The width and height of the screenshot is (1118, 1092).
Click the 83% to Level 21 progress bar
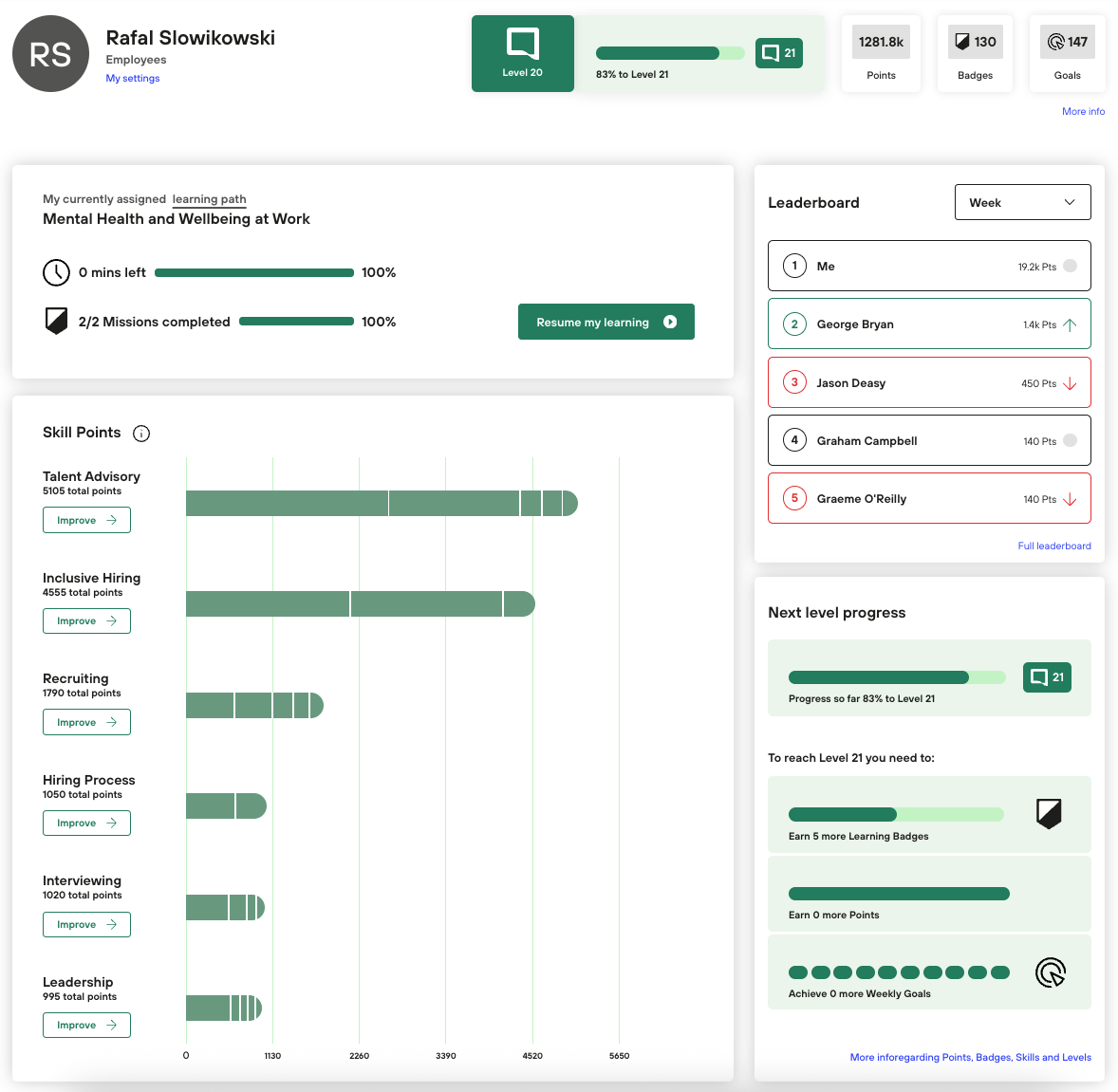click(x=670, y=53)
